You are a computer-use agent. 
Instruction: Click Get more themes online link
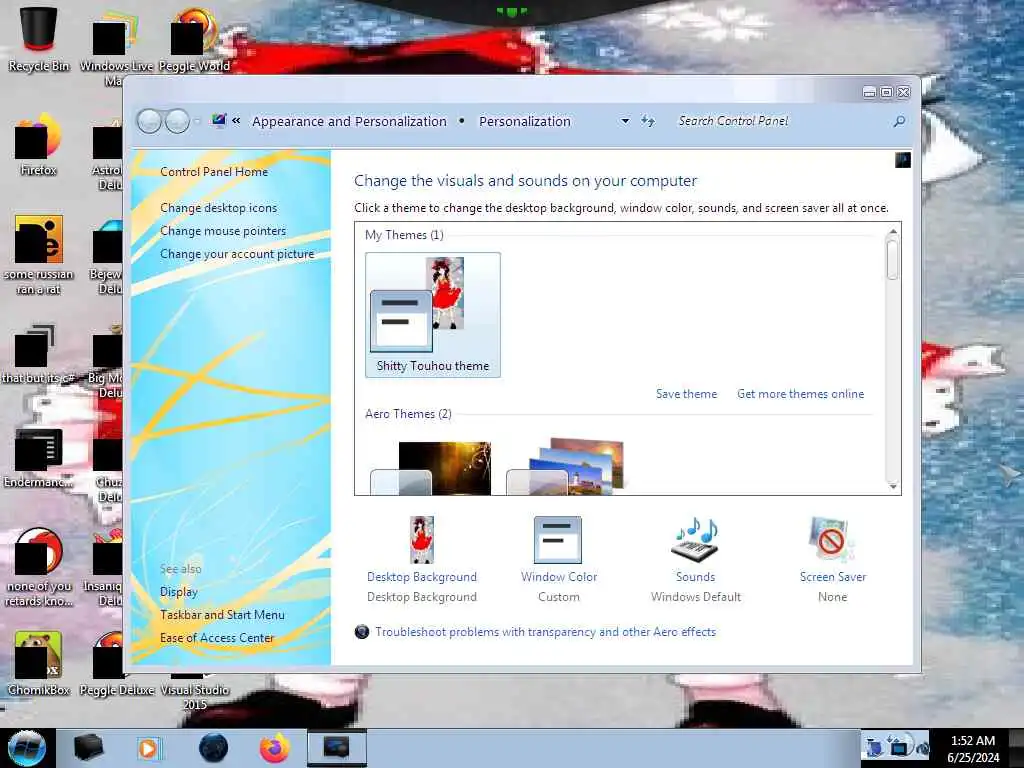coord(801,394)
